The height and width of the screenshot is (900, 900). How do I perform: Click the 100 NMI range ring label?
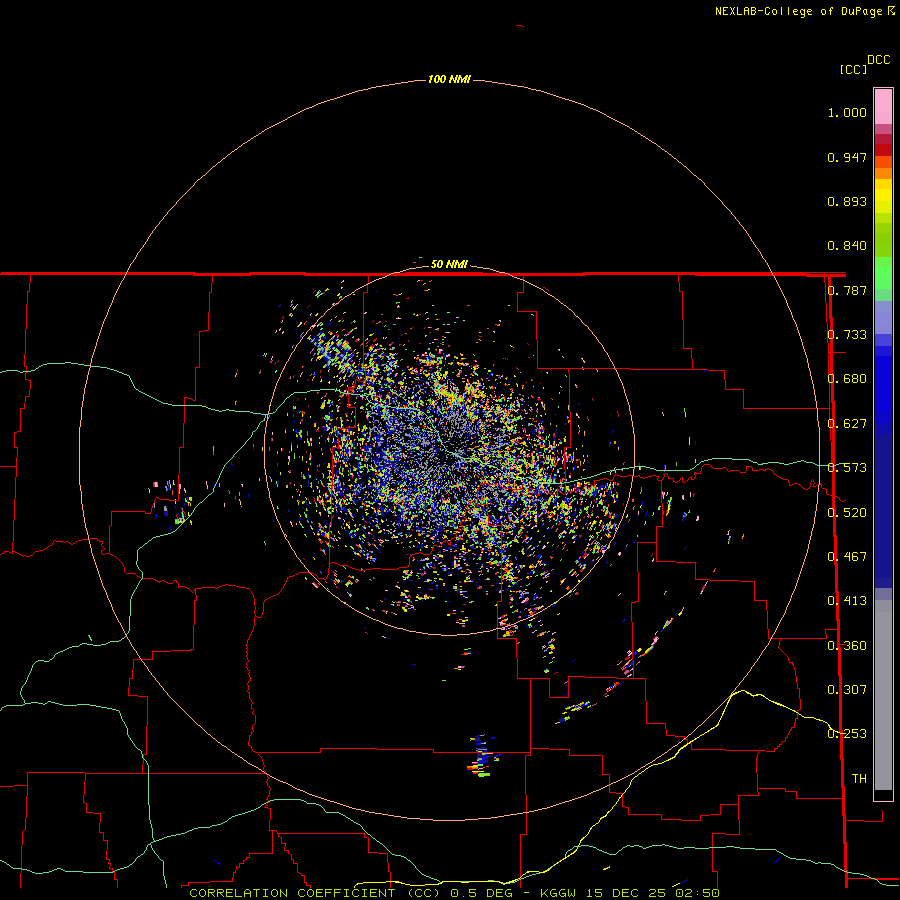point(449,79)
